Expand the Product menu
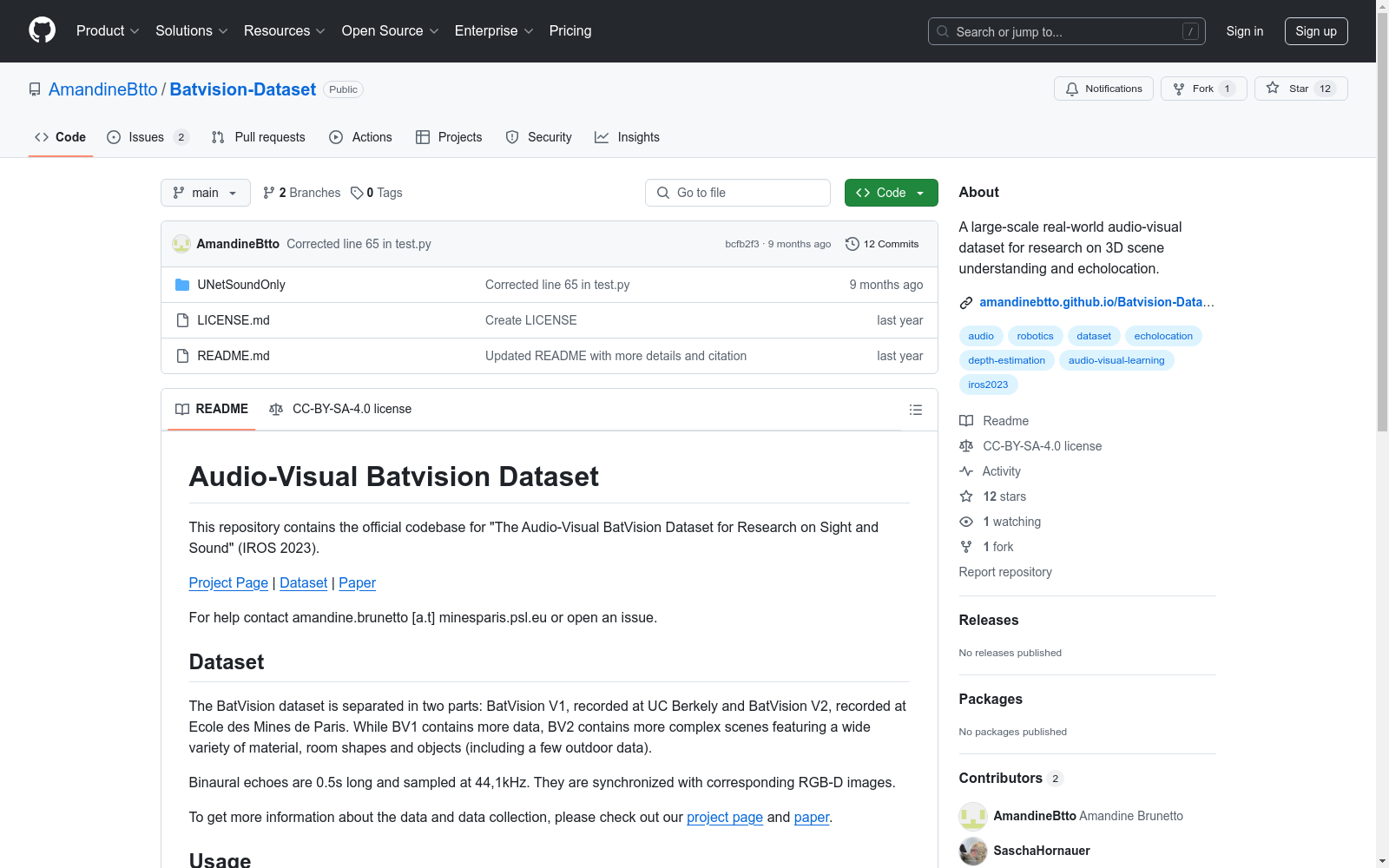 coord(108,31)
